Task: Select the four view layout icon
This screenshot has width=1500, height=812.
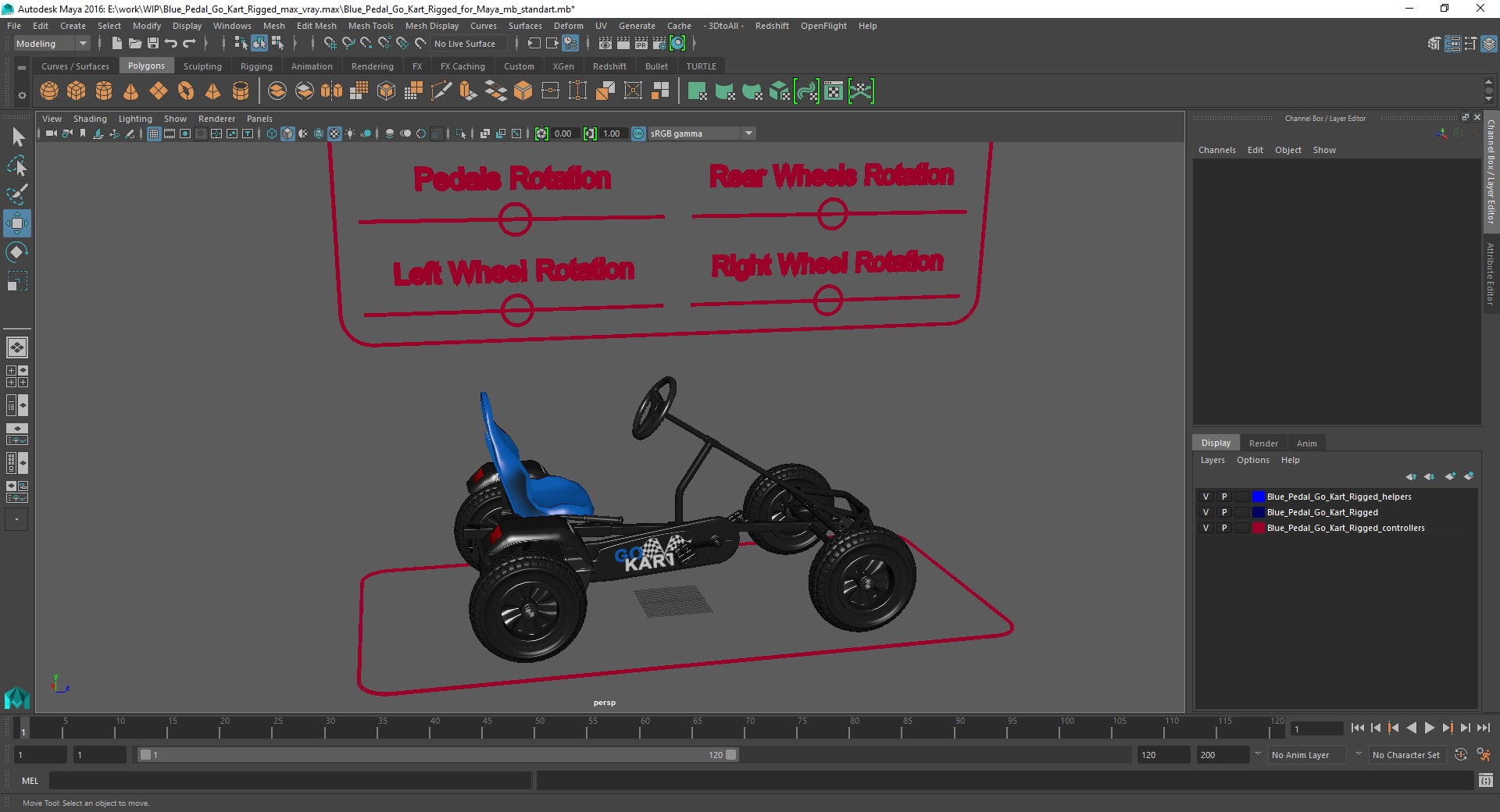Action: 17,376
